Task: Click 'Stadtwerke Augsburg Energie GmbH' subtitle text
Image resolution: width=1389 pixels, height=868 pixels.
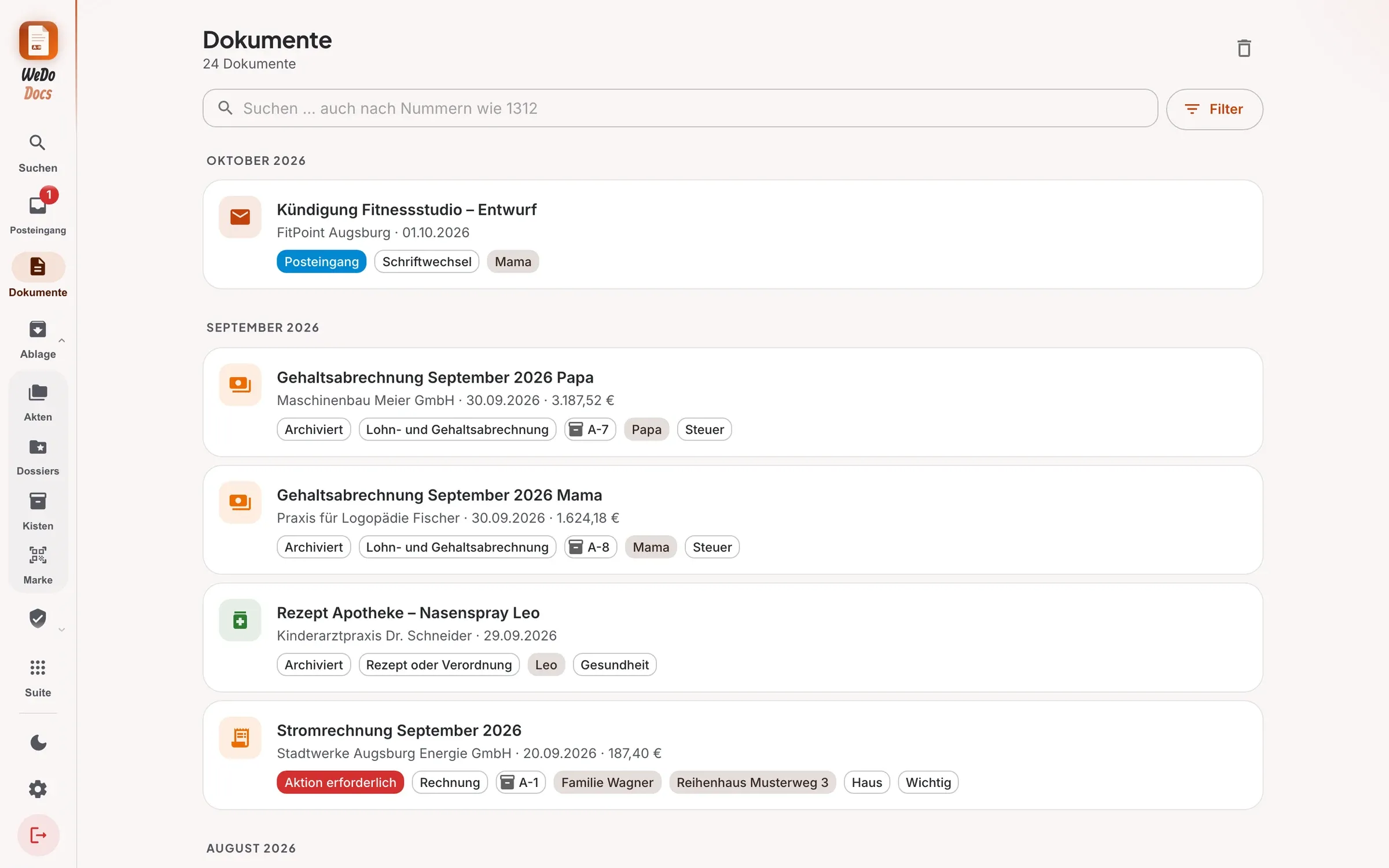Action: 394,753
